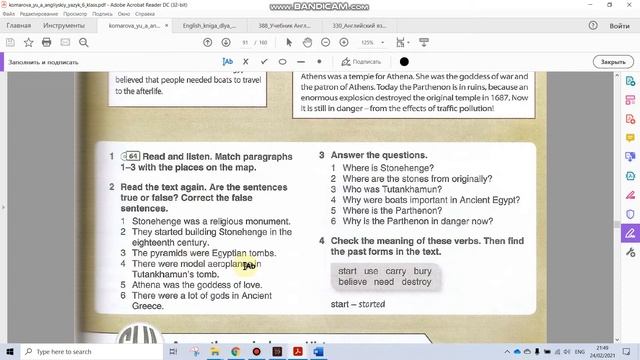The height and width of the screenshot is (360, 640).
Task: Click the save file icon
Action: [10, 42]
